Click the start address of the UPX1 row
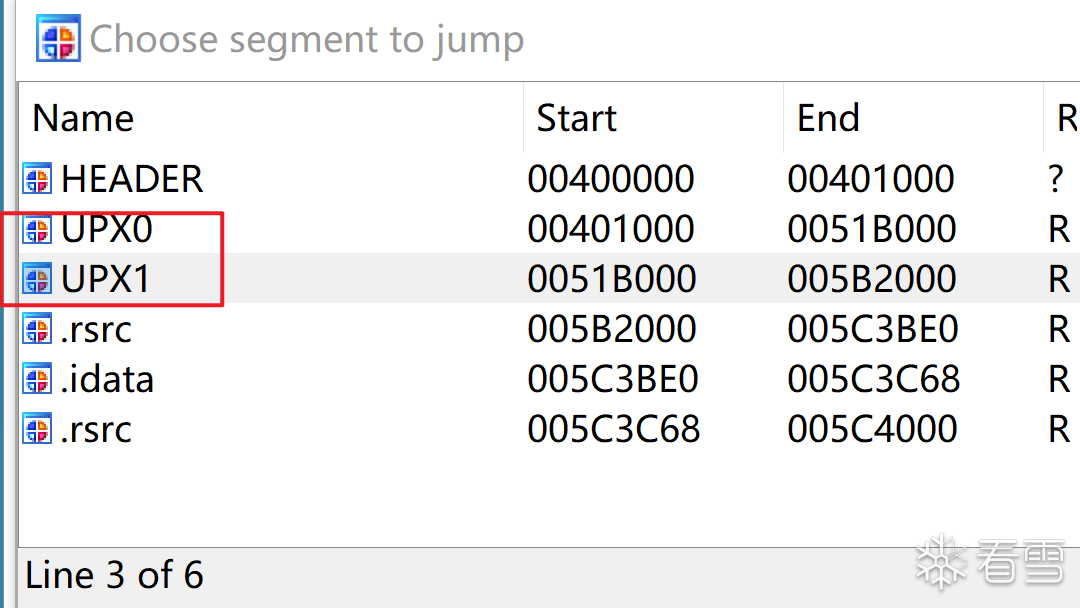 [612, 279]
